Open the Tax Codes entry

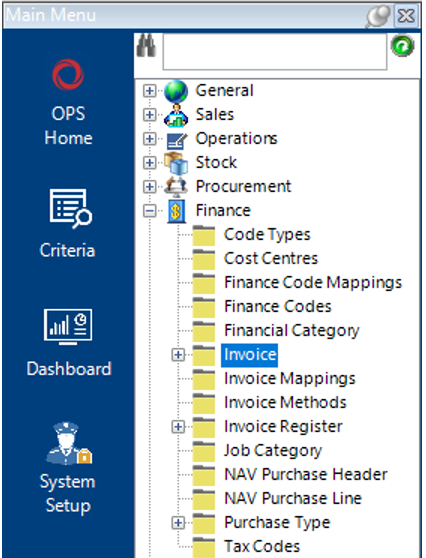tap(262, 547)
